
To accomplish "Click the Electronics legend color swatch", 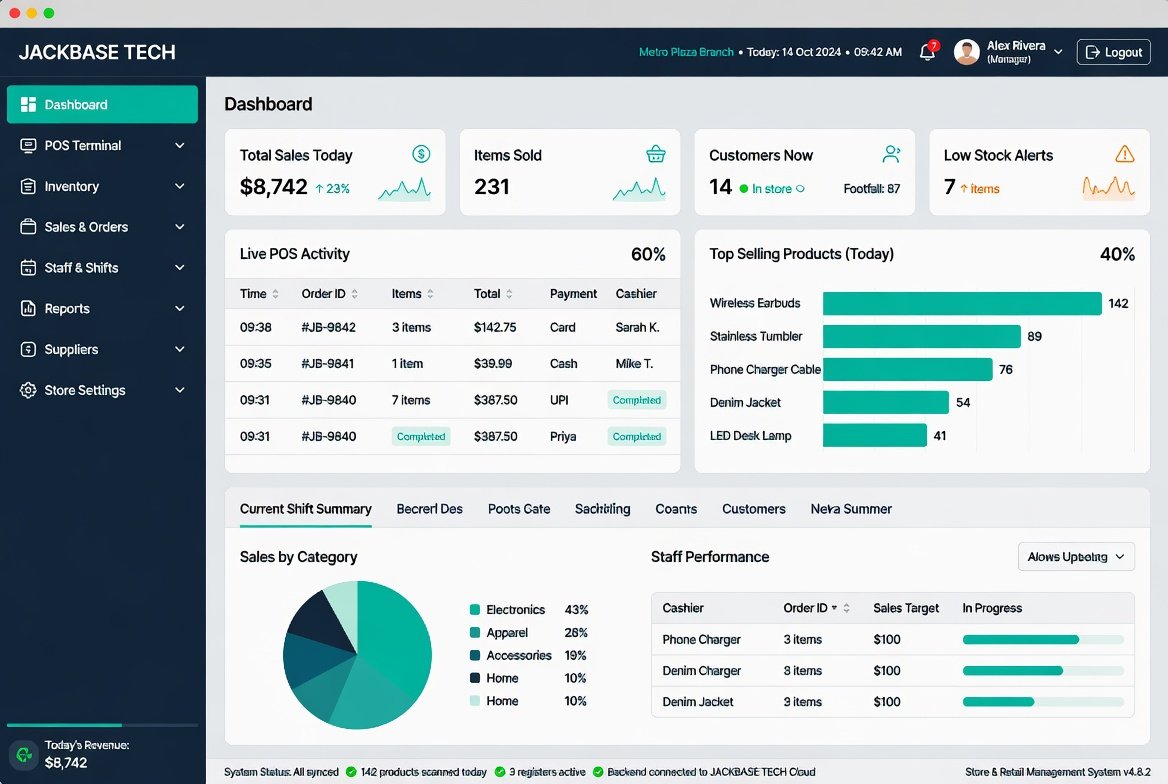I will pyautogui.click(x=474, y=610).
